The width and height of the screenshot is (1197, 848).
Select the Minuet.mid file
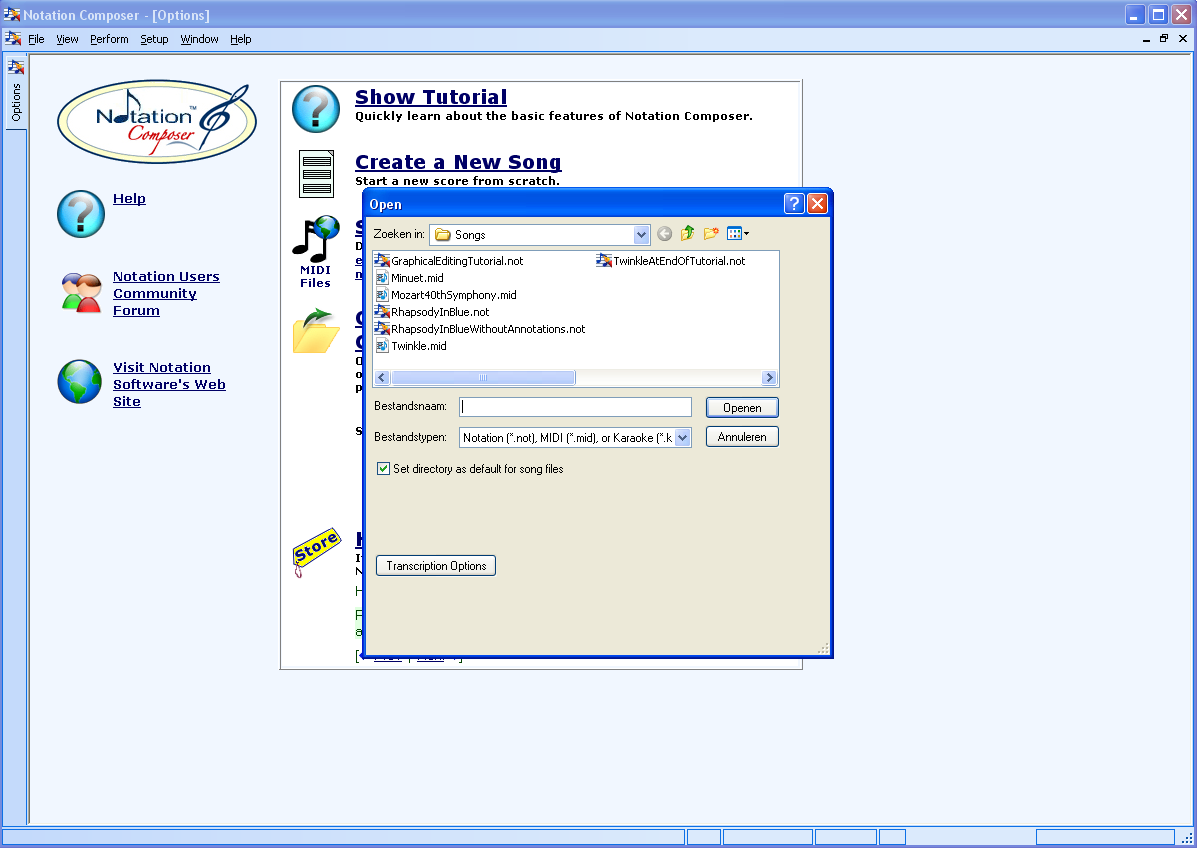[409, 278]
